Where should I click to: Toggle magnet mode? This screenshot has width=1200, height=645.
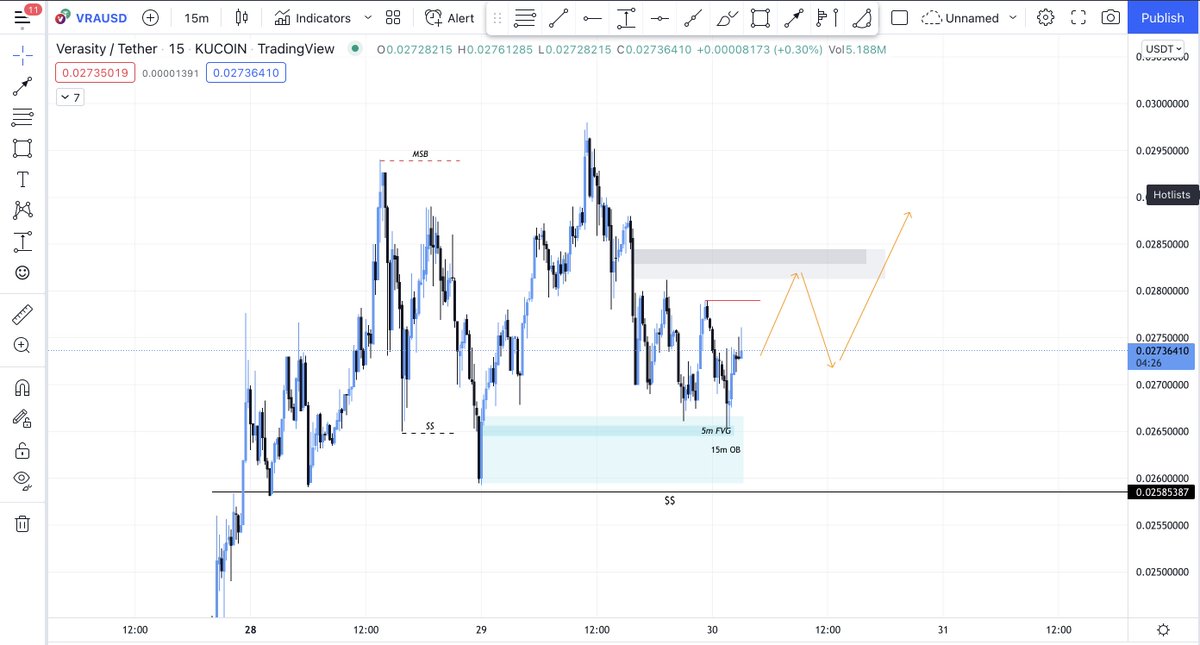[22, 387]
